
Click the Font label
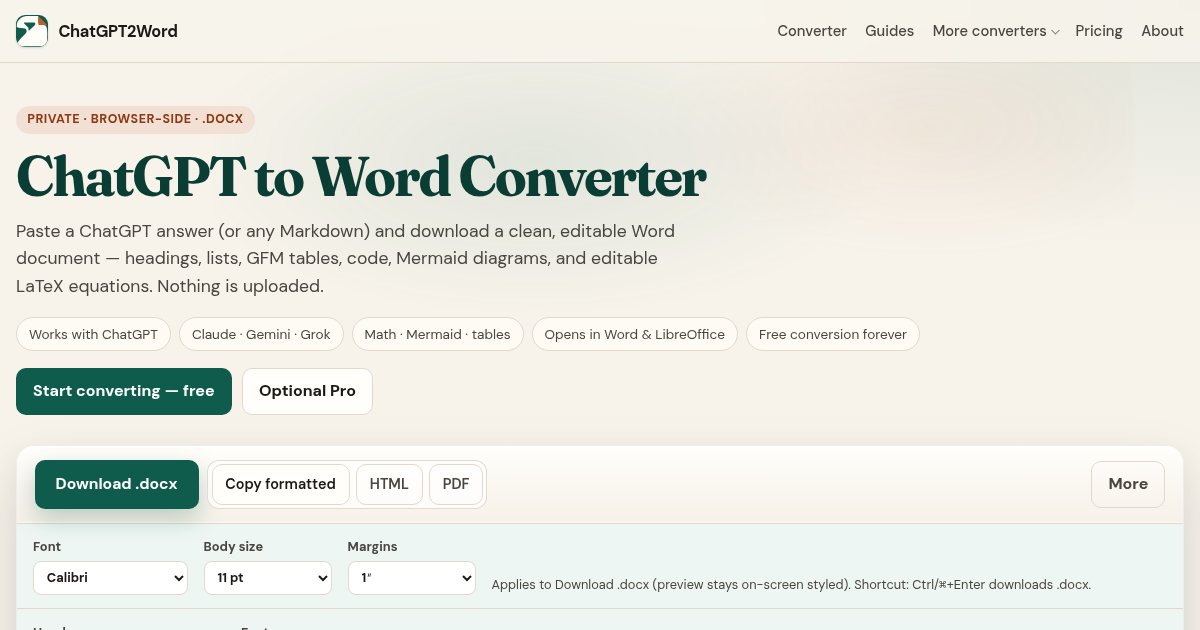[x=47, y=547]
